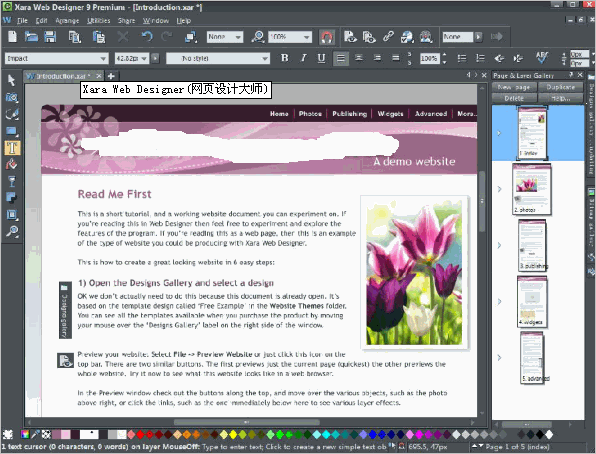Click the Widgets link in page navbar
596x454 pixels.
point(390,114)
